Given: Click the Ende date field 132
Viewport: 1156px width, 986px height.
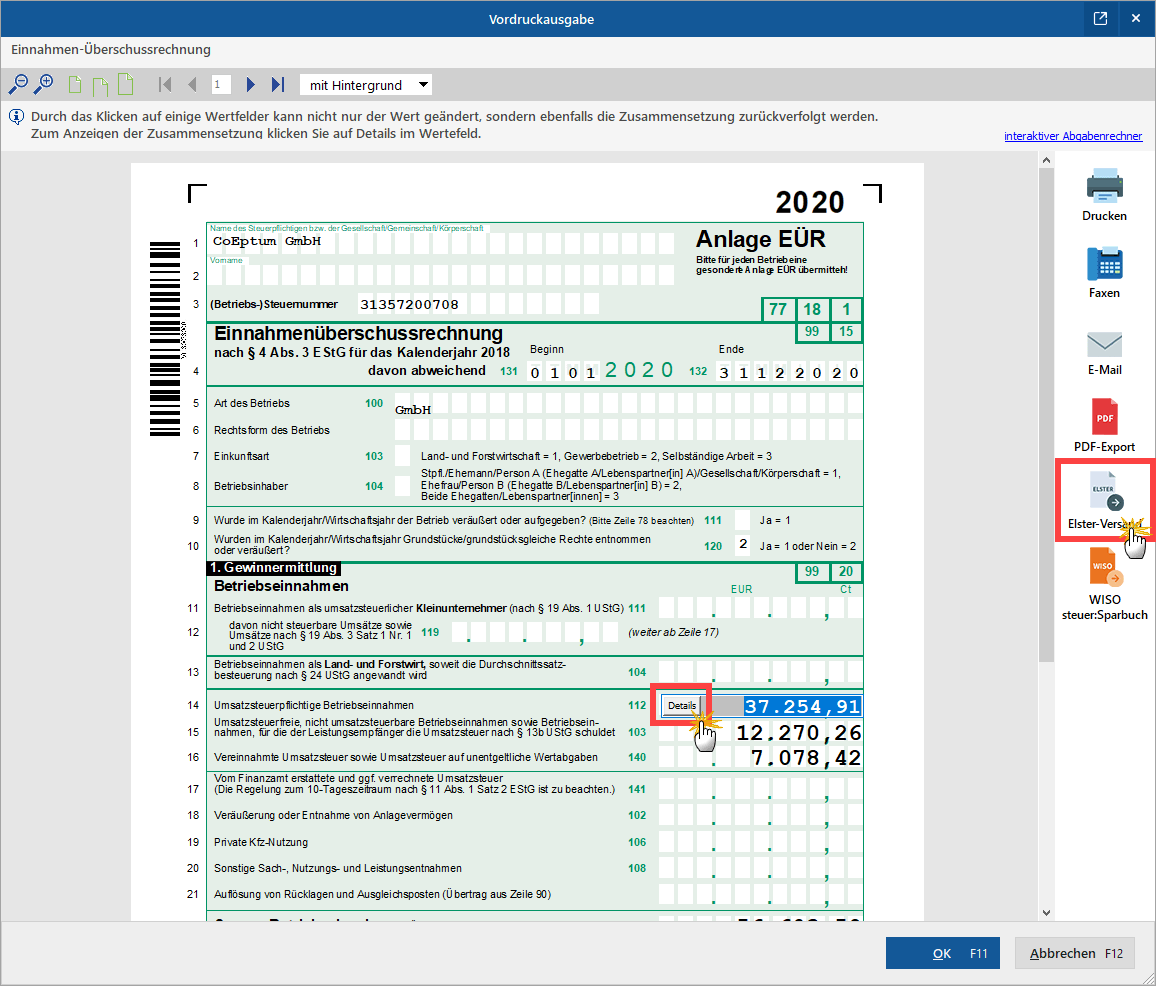Looking at the screenshot, I should tap(789, 372).
